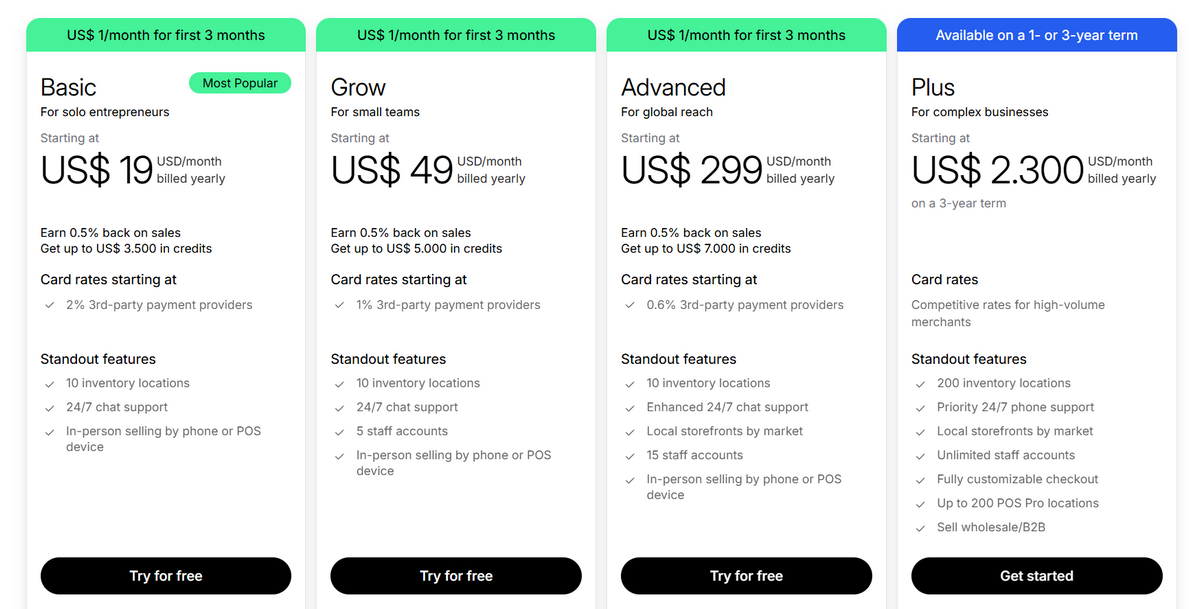Click the checkmark beside Priority 24/7 phone support
Viewport: 1200px width, 609px height.
920,407
